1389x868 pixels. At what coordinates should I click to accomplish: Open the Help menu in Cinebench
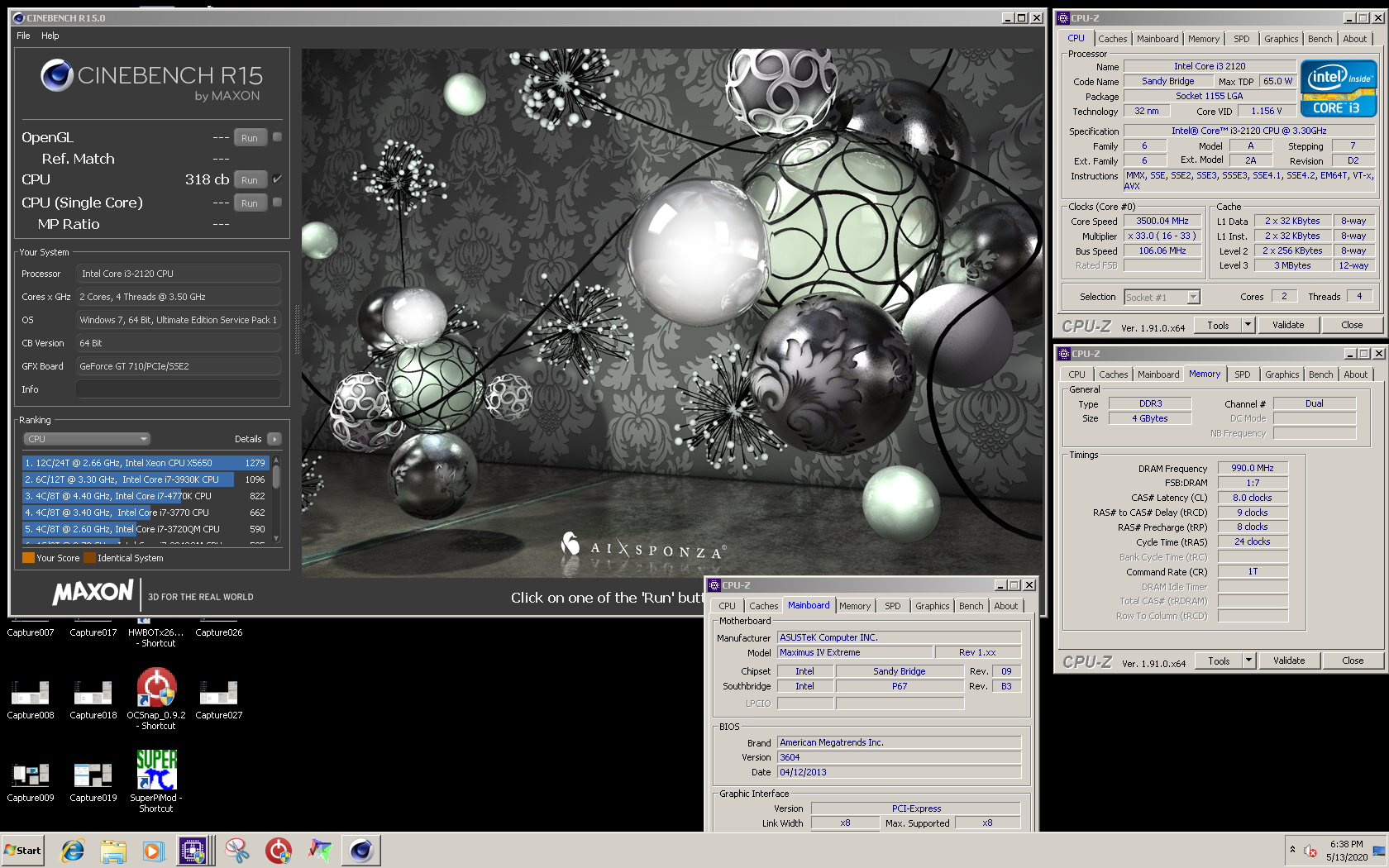click(50, 36)
